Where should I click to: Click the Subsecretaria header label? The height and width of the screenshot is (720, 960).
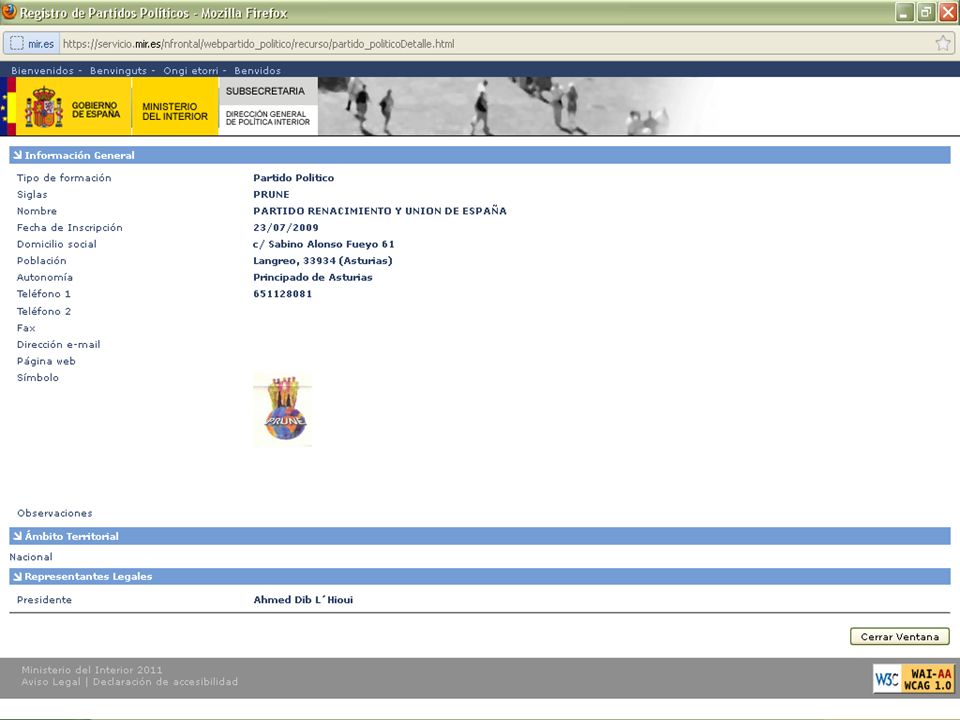(265, 91)
